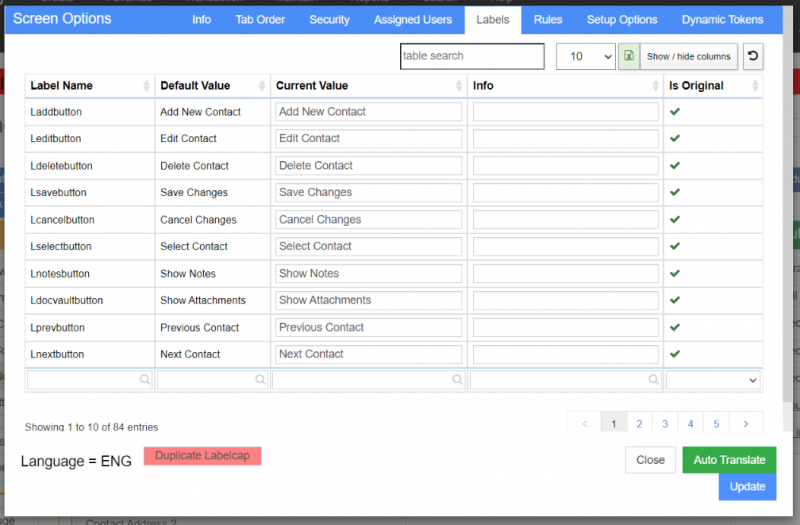Click the red Duplicate Labelcap indicator
This screenshot has height=525, width=800.
202,456
